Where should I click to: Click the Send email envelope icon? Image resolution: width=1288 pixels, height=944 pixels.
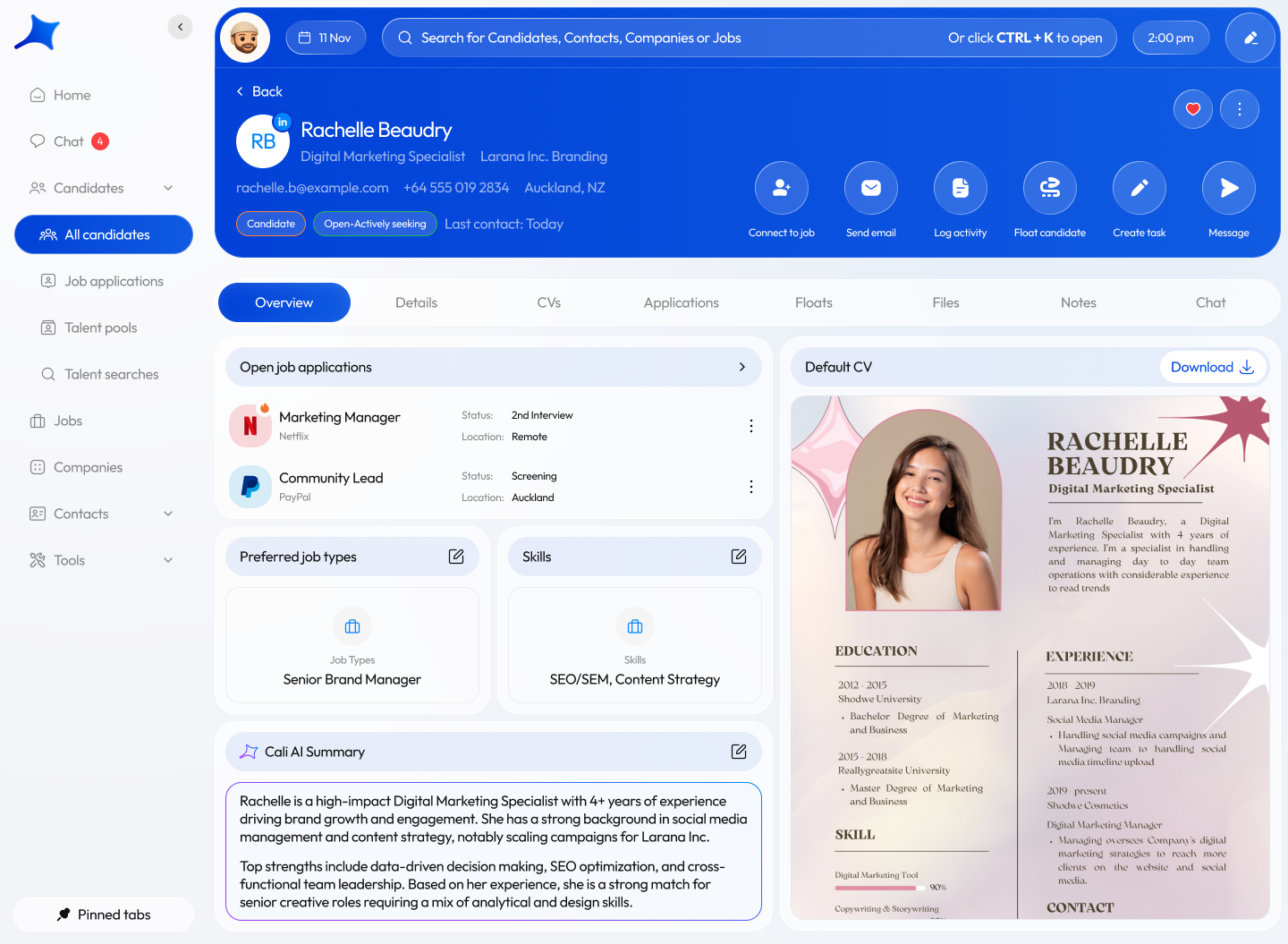click(x=871, y=188)
